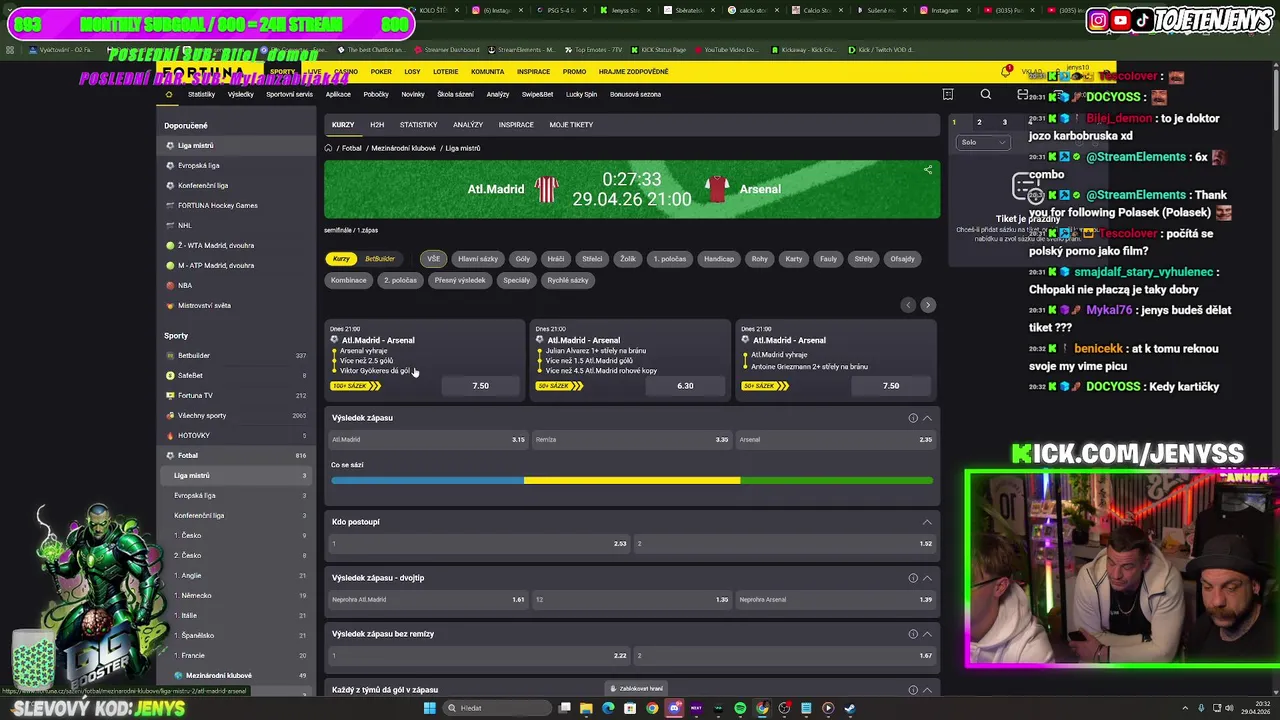
Task: Open Microsoft Store from the taskbar
Action: point(630,708)
